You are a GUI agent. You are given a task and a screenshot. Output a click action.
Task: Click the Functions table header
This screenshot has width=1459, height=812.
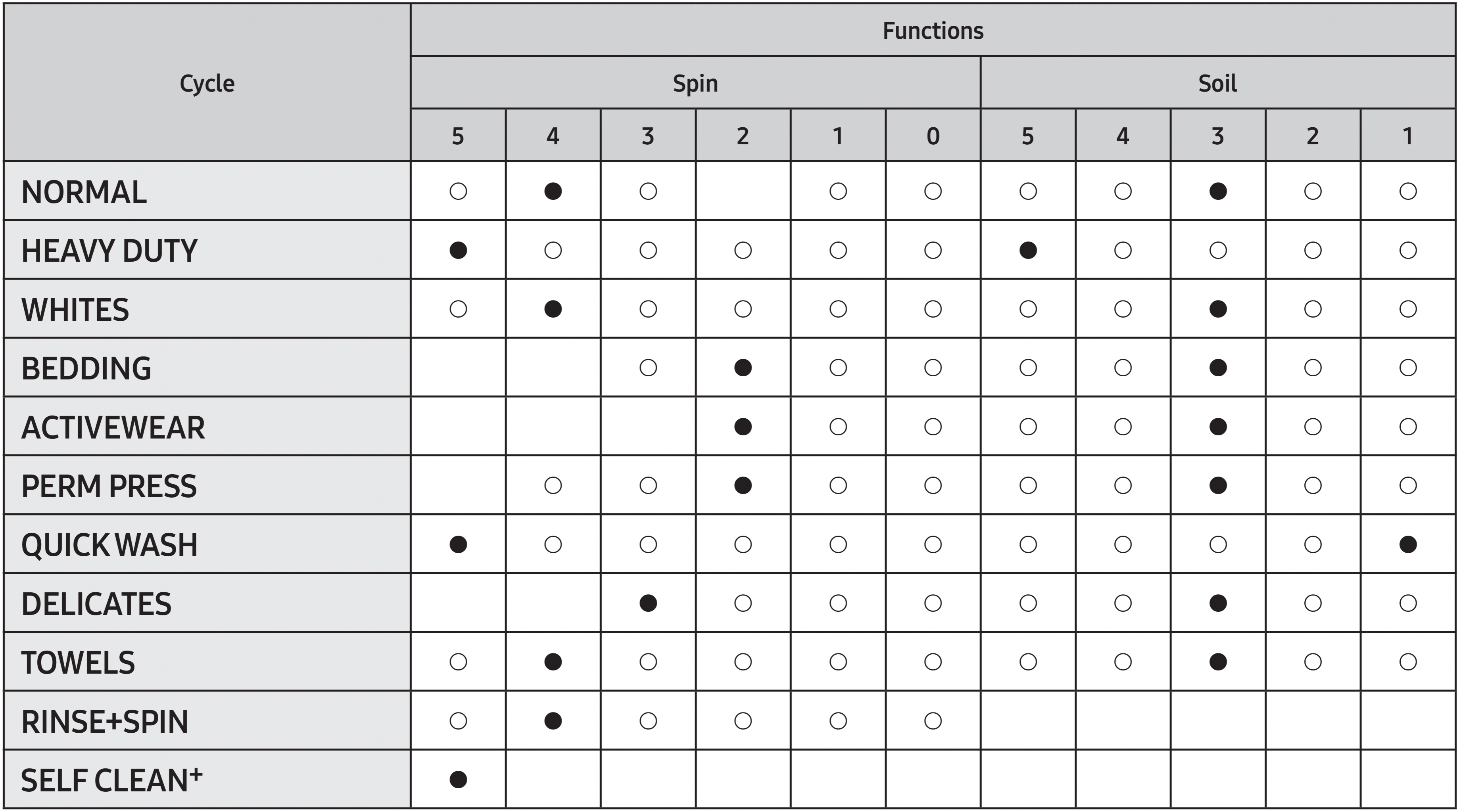[x=933, y=31]
